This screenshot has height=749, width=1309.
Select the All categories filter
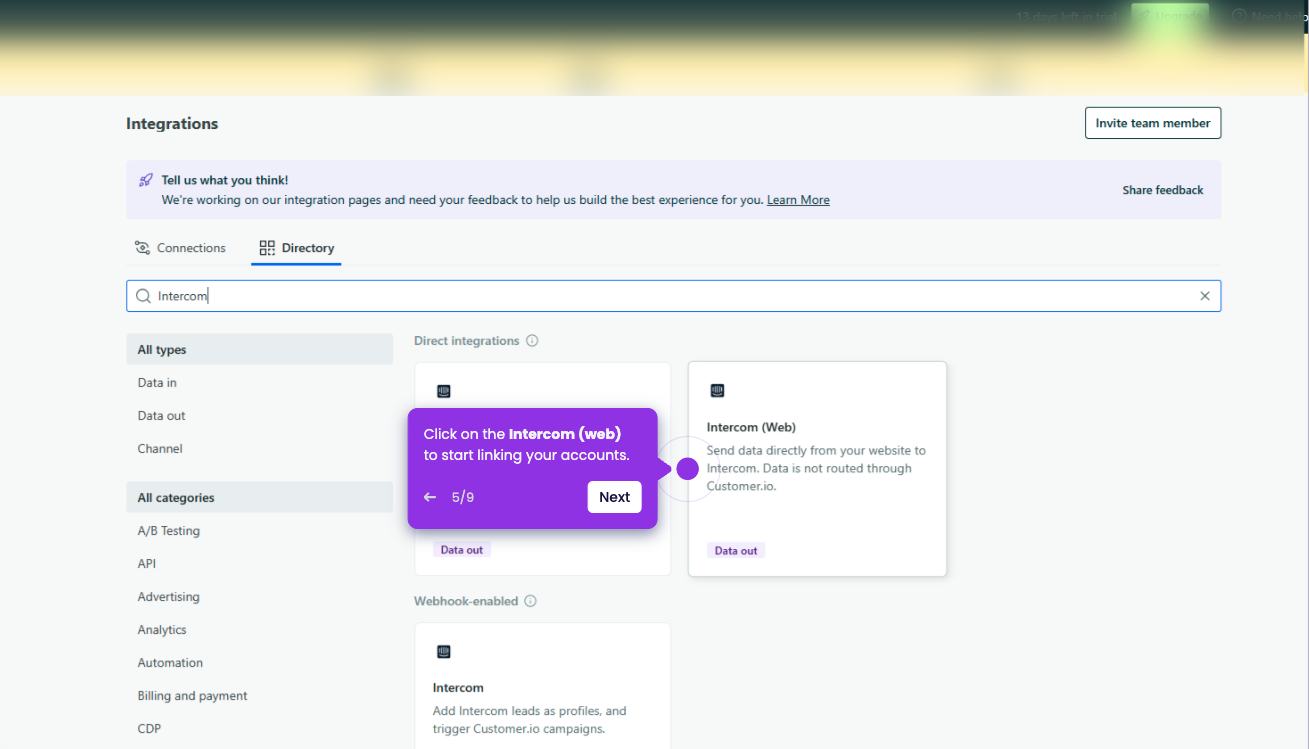[259, 498]
